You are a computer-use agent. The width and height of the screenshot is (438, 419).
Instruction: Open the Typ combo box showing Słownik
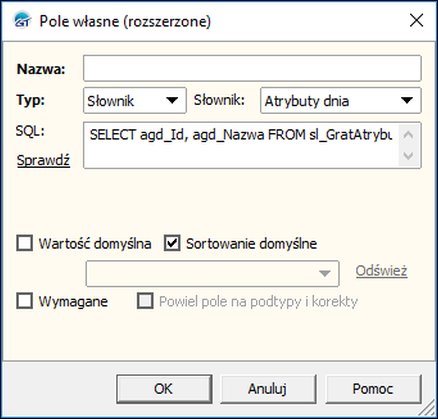pos(135,100)
